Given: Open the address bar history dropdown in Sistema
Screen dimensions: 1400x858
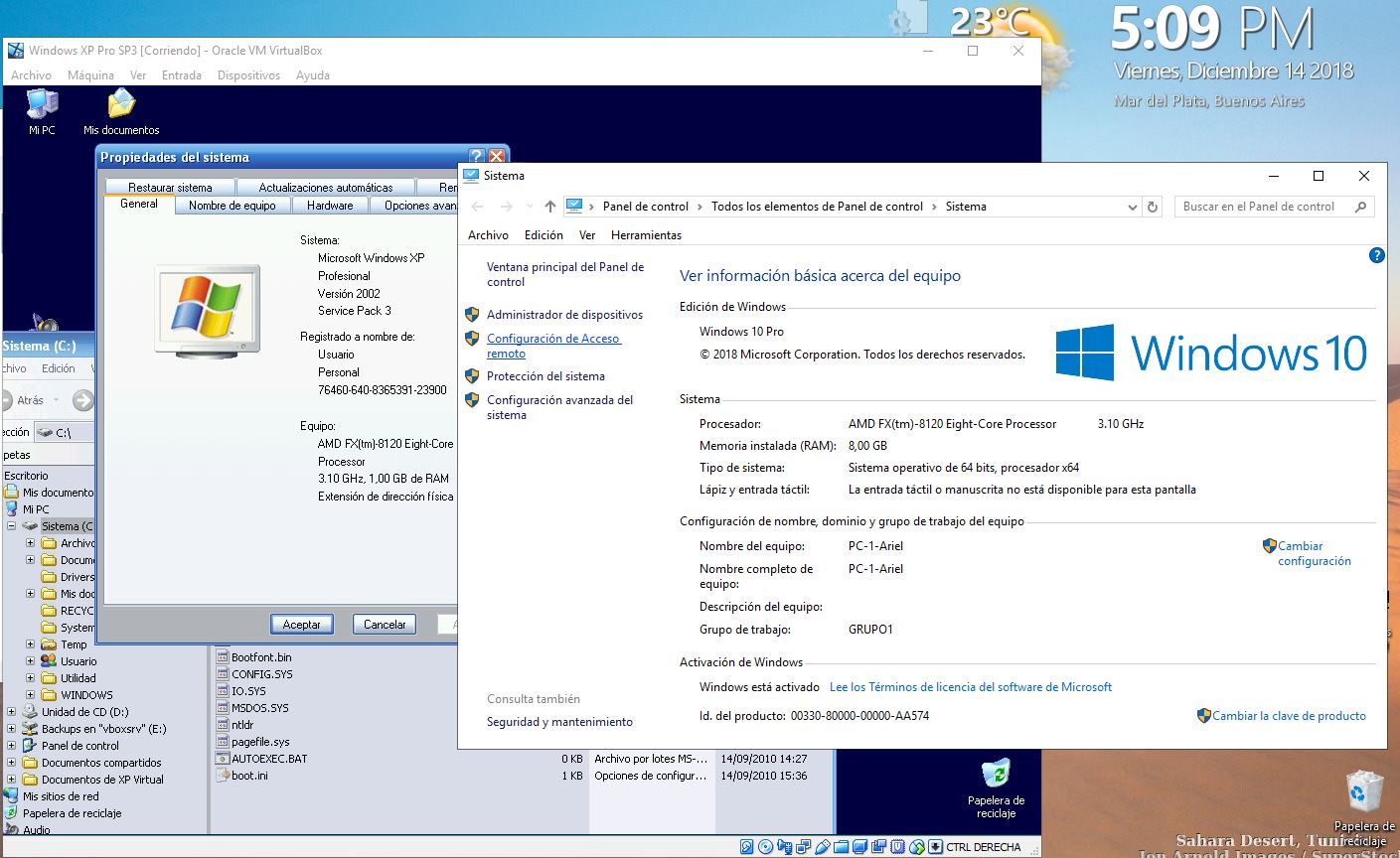Looking at the screenshot, I should tap(1132, 207).
